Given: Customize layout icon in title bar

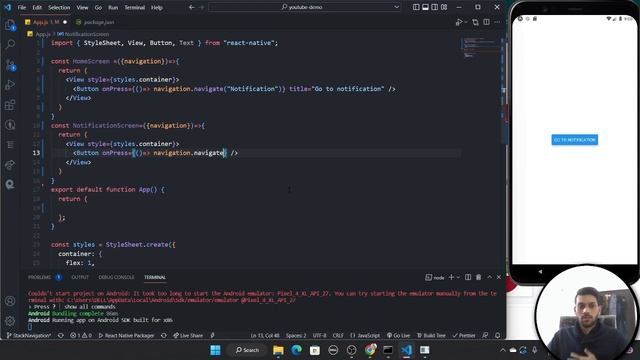Looking at the screenshot, I should click(x=444, y=7).
